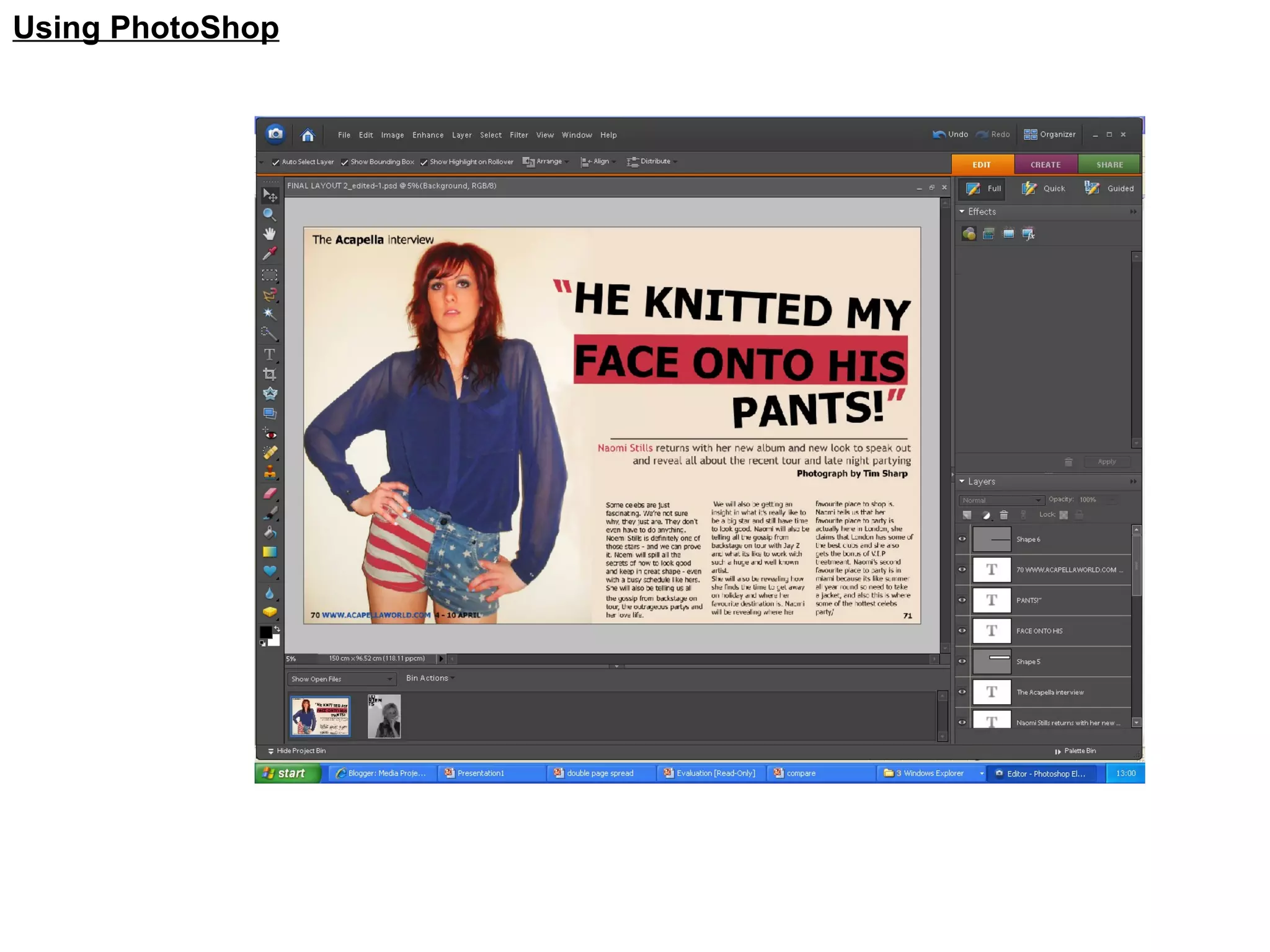Viewport: 1270px width, 952px height.
Task: Open the Organizer
Action: pos(1049,134)
